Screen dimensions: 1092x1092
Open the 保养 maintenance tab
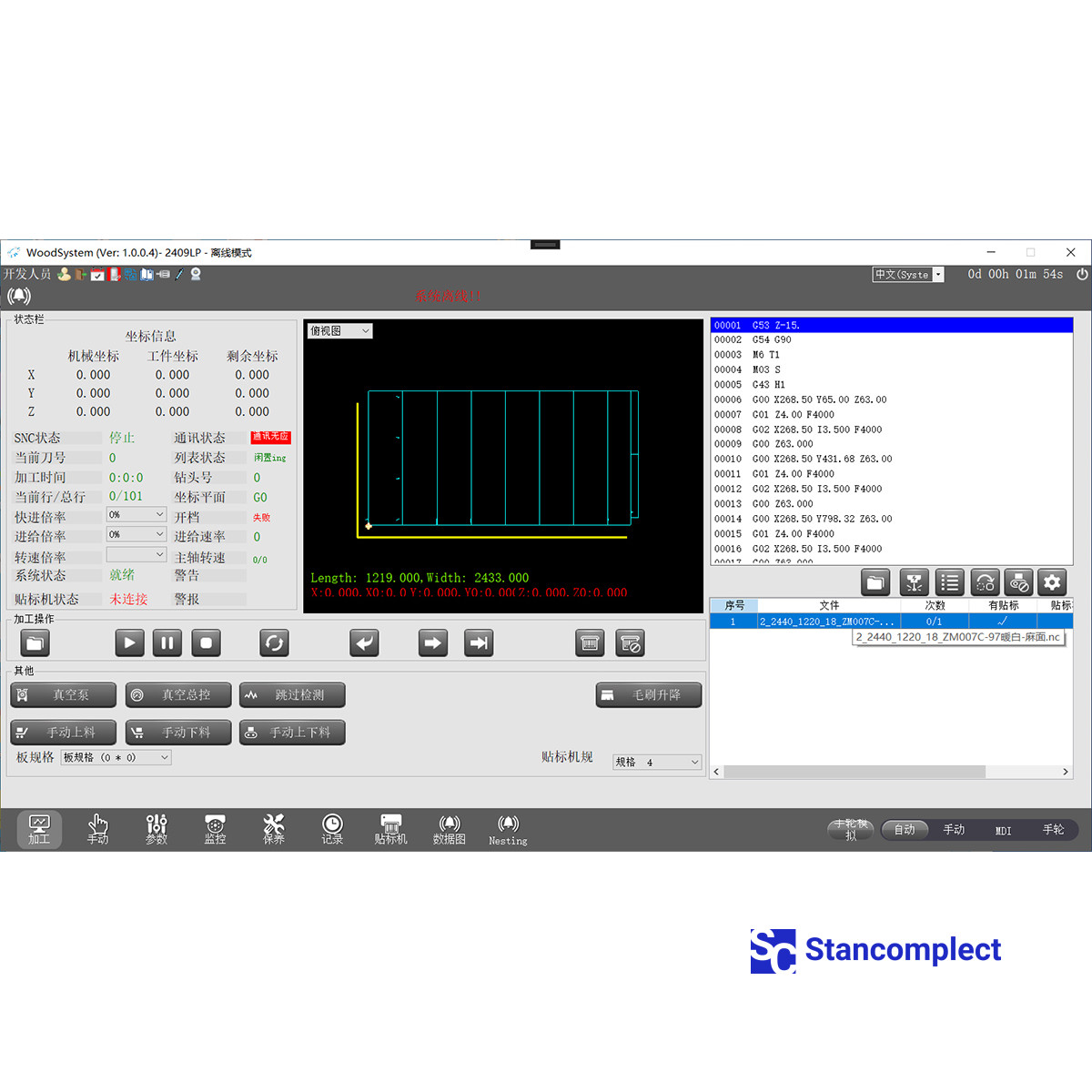(274, 829)
